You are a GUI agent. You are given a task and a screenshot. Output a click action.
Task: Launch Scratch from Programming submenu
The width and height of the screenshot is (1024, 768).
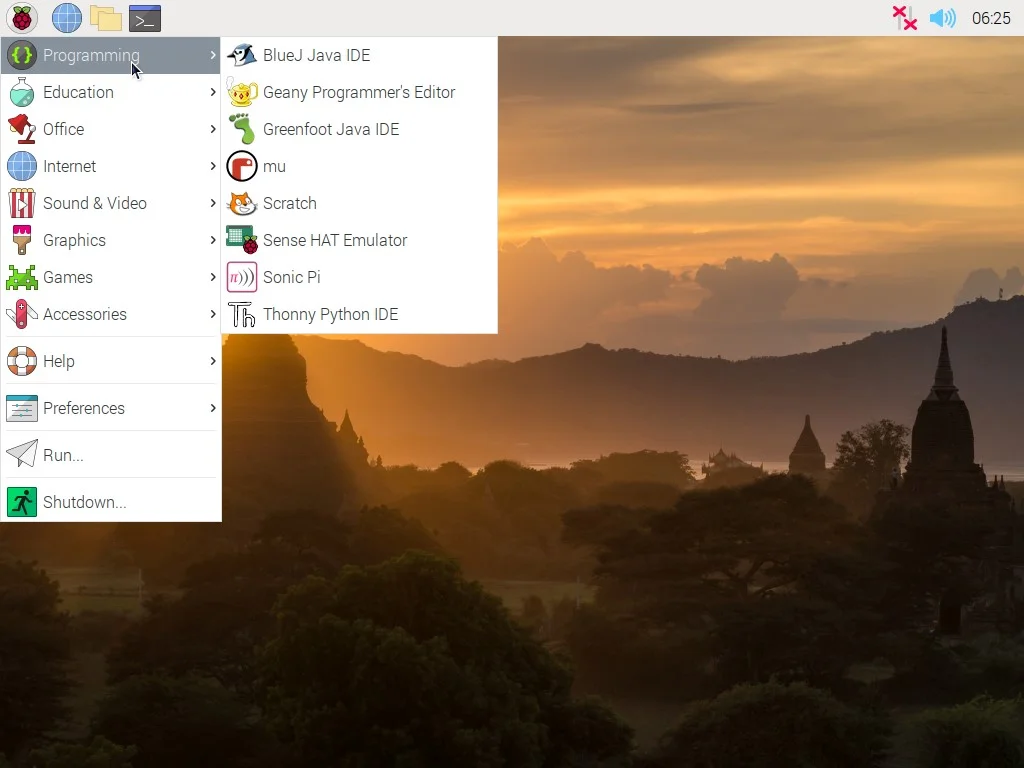(359, 203)
